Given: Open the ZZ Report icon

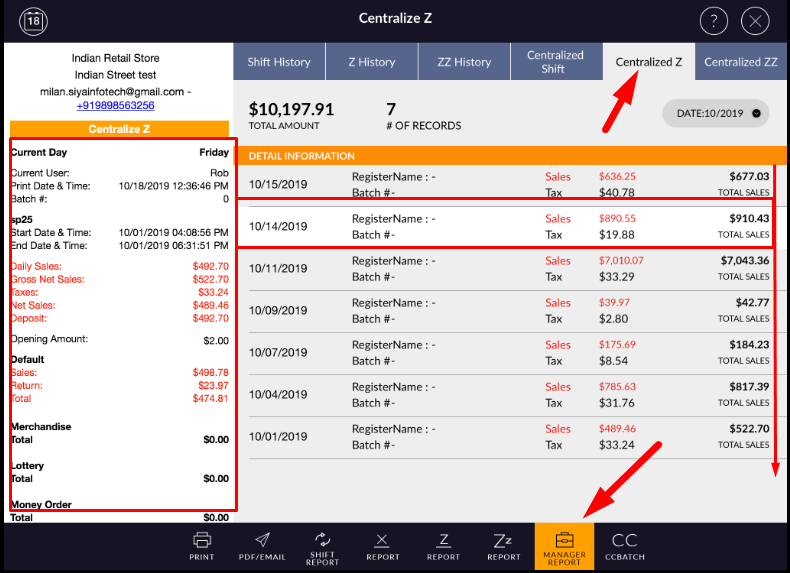Looking at the screenshot, I should pyautogui.click(x=503, y=546).
